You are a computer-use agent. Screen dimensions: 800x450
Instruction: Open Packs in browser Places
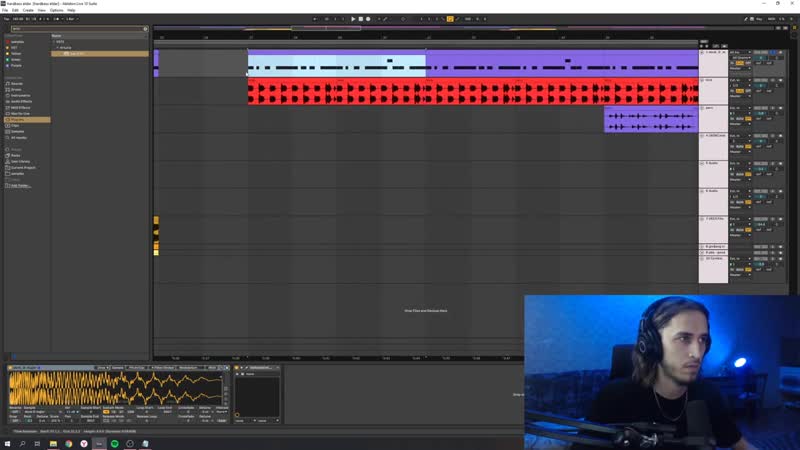[x=15, y=156]
